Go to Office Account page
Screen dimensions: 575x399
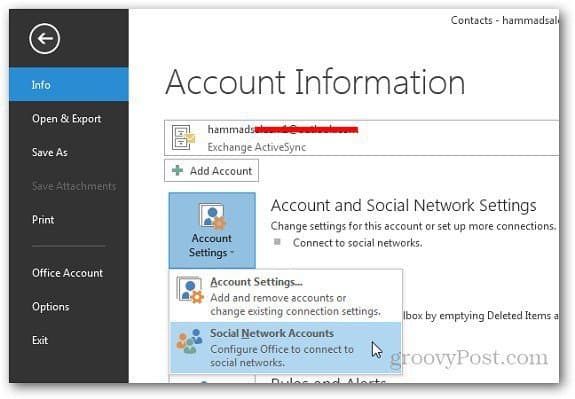coord(67,273)
